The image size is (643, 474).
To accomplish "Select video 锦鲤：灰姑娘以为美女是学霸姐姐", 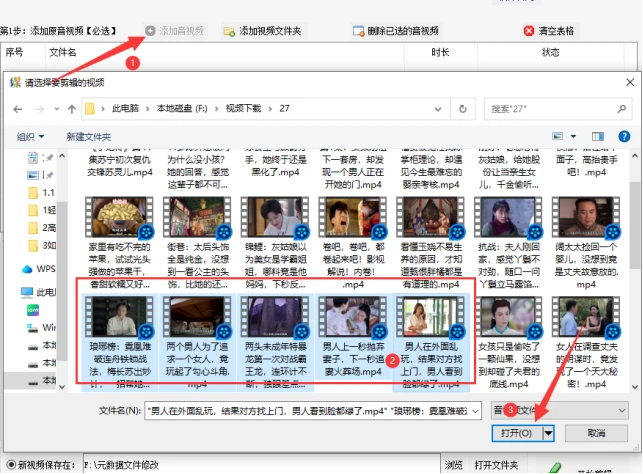I will coord(275,243).
